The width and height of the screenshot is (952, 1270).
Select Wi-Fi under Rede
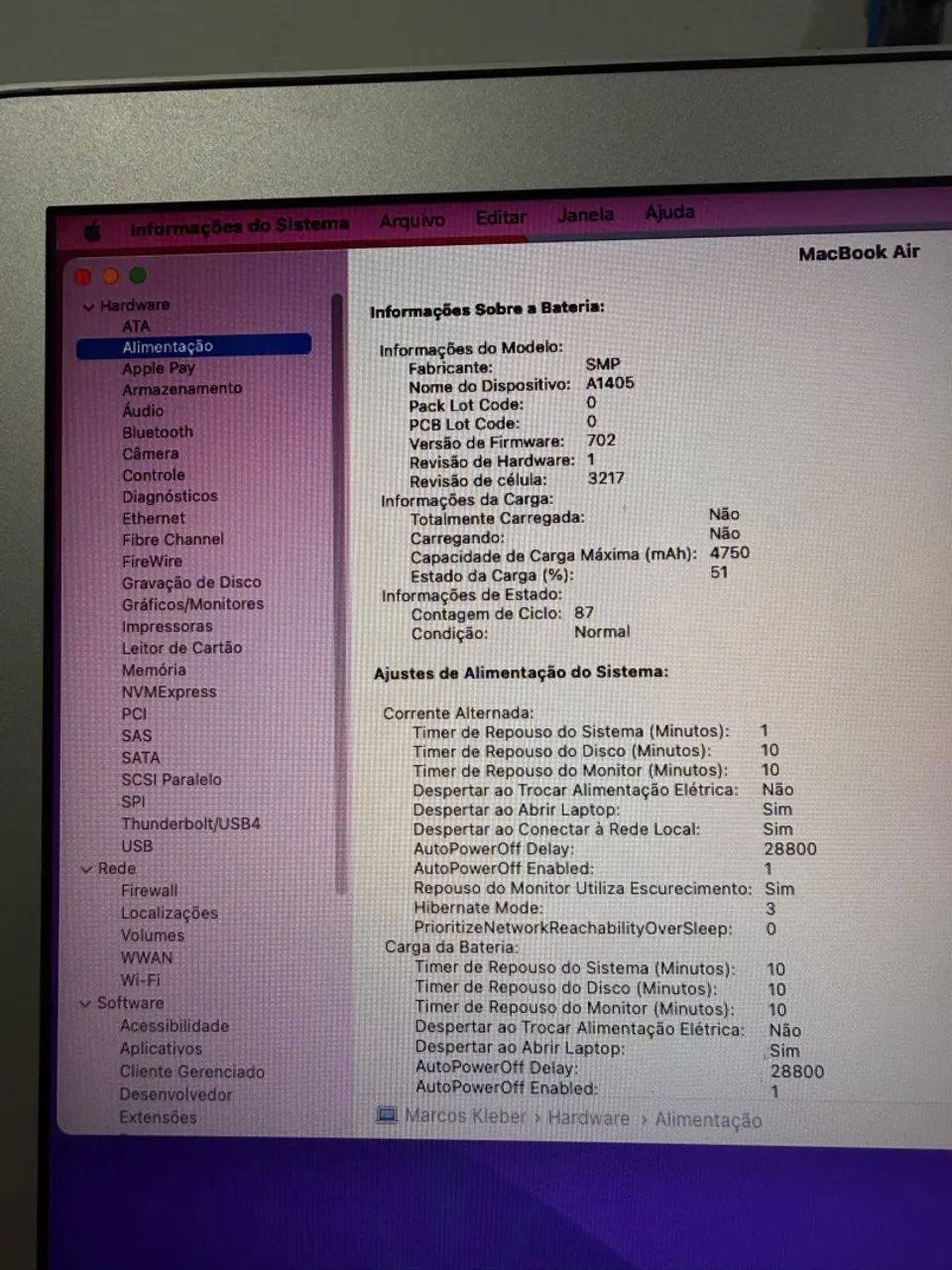(140, 980)
